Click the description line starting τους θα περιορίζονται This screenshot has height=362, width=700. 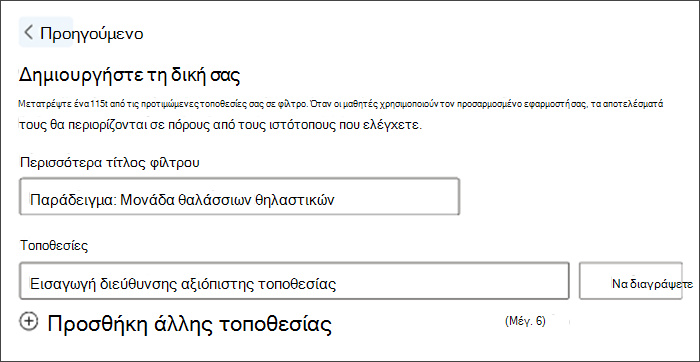click(x=220, y=124)
